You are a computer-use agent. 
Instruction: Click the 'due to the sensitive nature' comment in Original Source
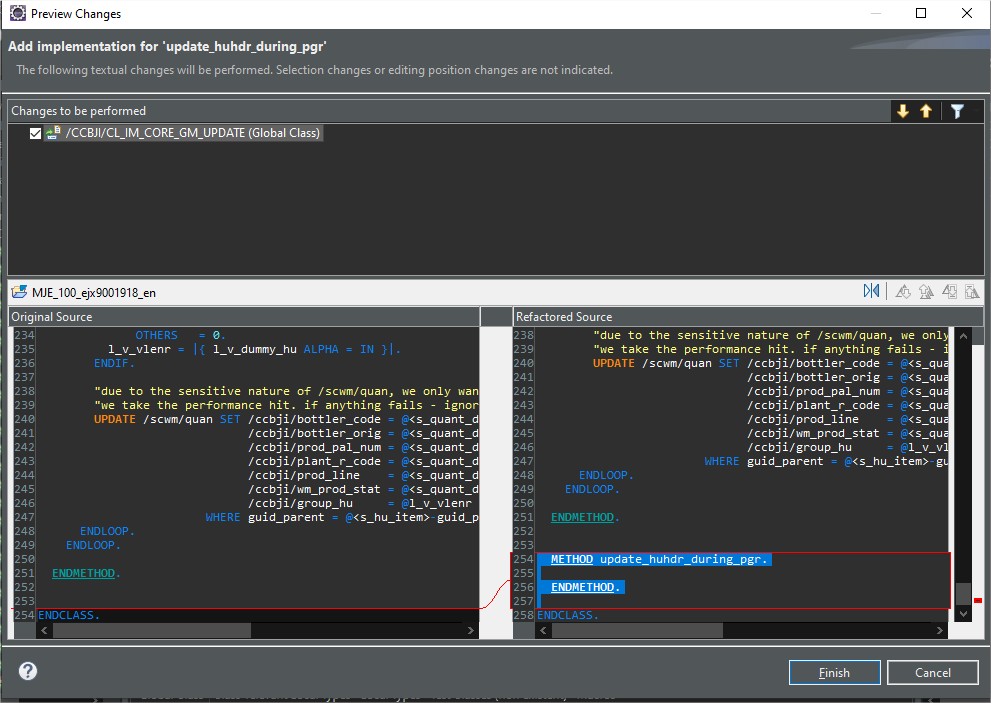286,391
